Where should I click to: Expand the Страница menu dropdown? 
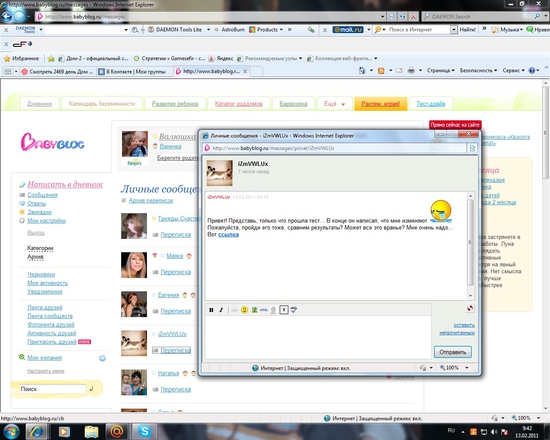click(441, 71)
